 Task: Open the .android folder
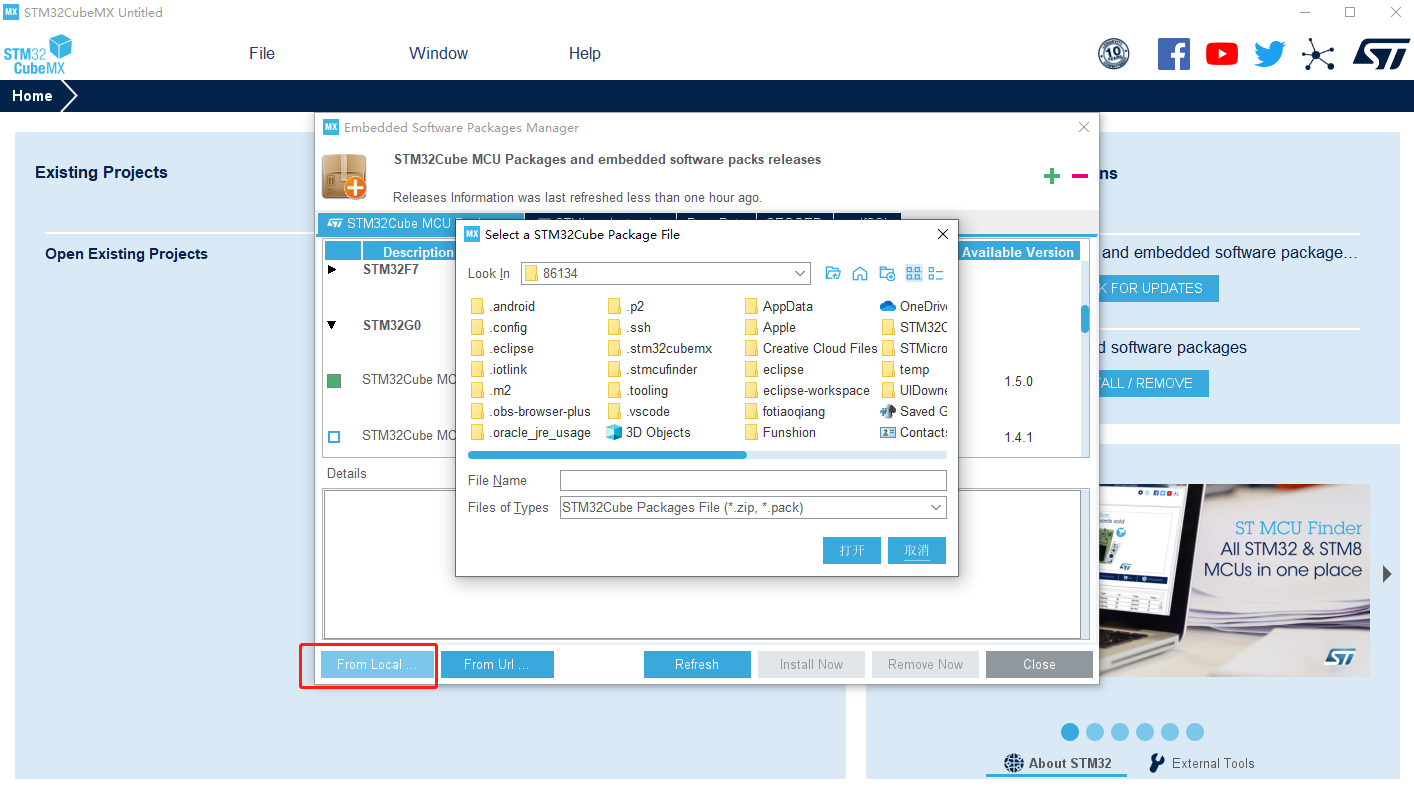(x=503, y=306)
